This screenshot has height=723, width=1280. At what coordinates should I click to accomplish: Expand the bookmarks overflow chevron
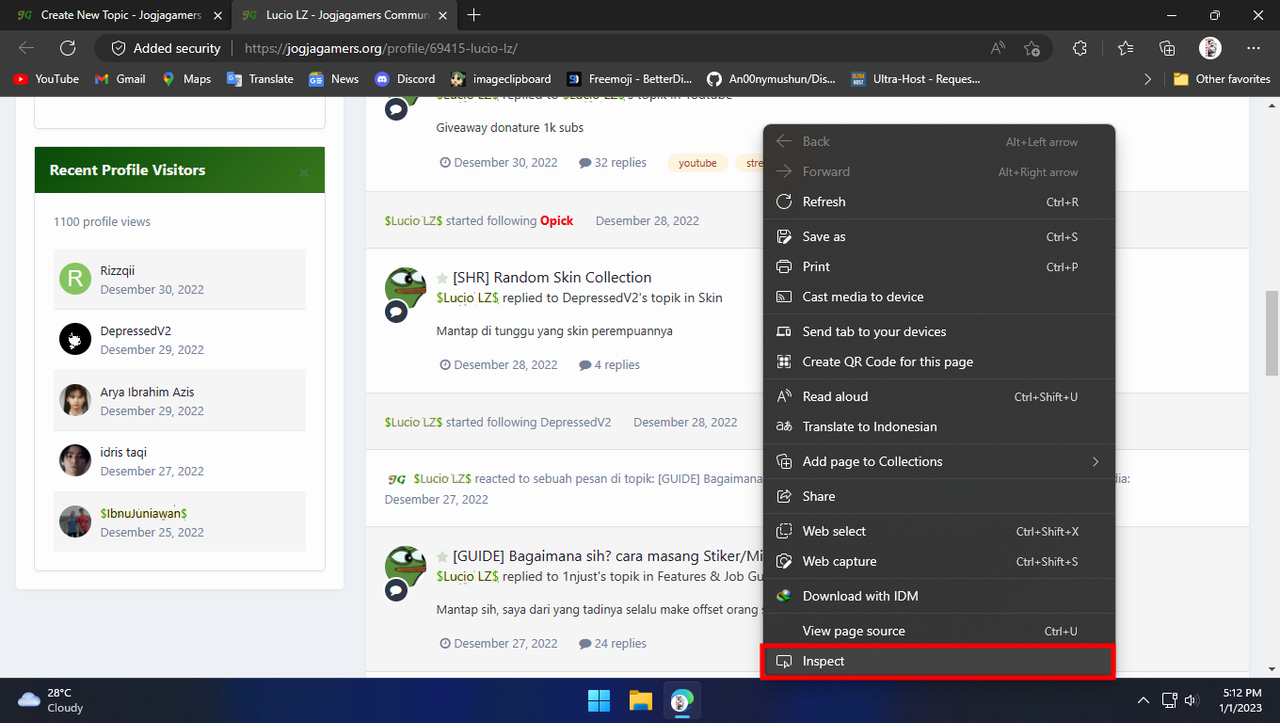point(1148,79)
